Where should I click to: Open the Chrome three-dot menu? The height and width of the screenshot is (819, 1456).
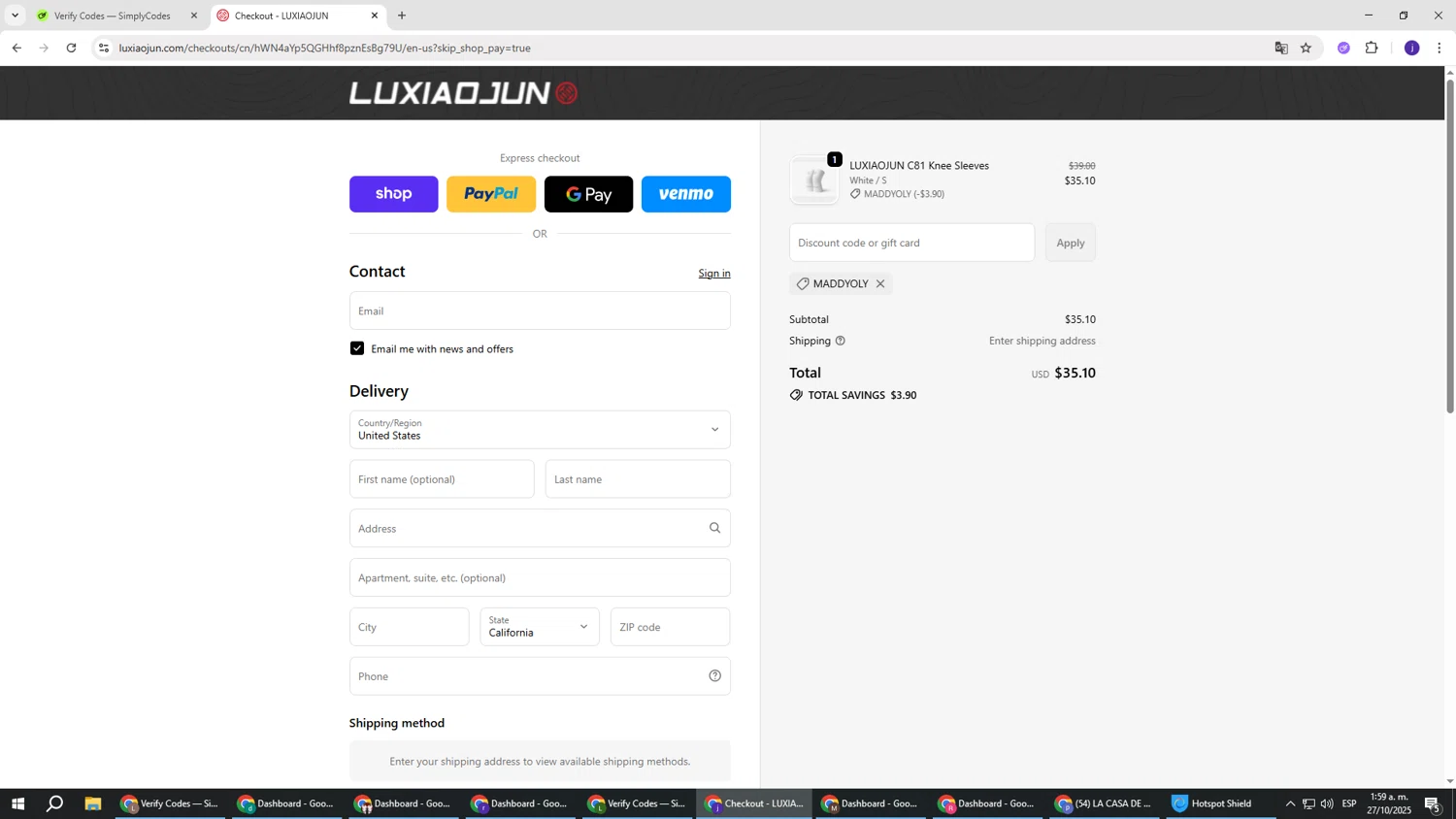tap(1439, 48)
